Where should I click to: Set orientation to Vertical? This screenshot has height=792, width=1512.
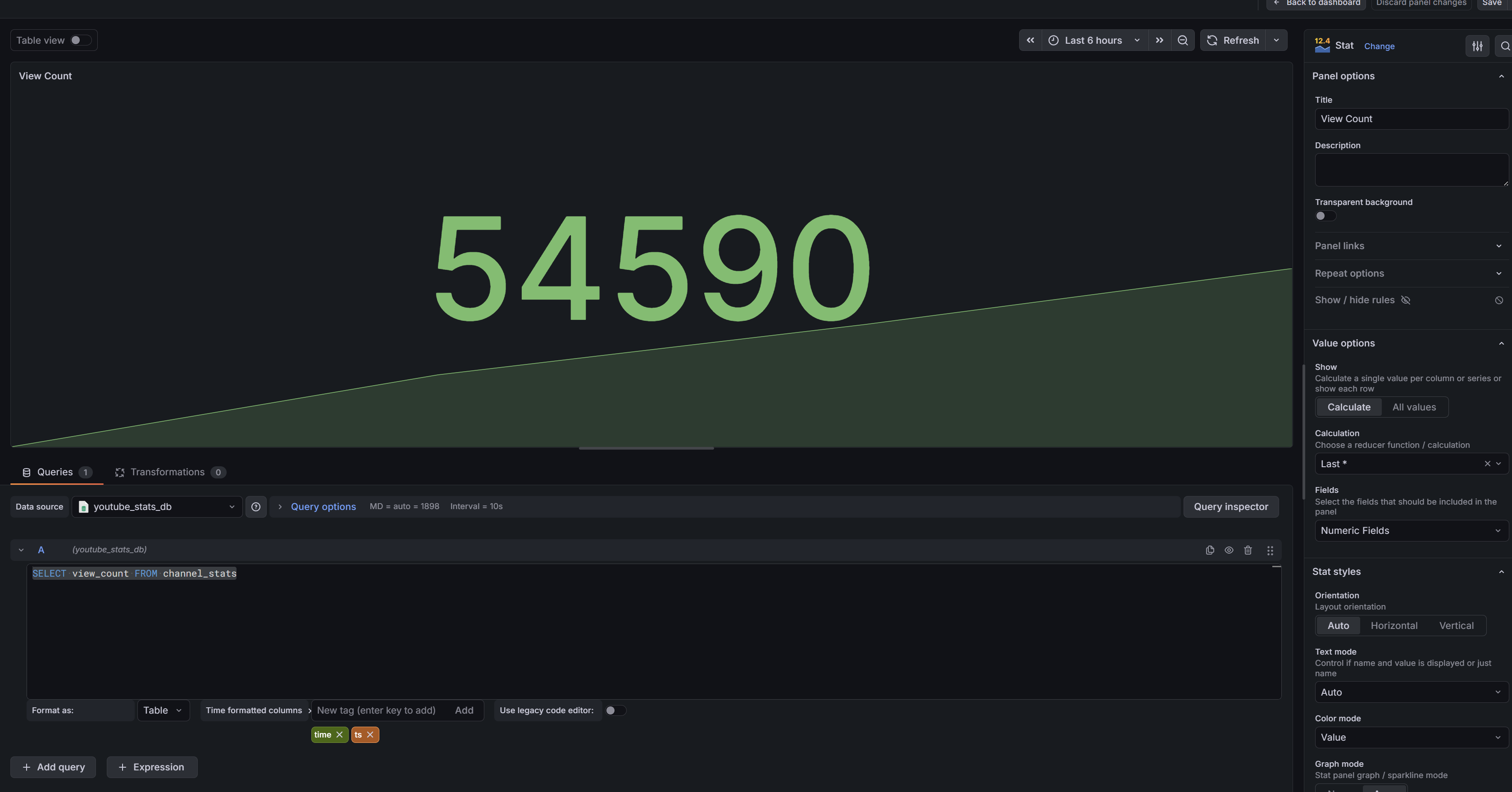tap(1456, 626)
